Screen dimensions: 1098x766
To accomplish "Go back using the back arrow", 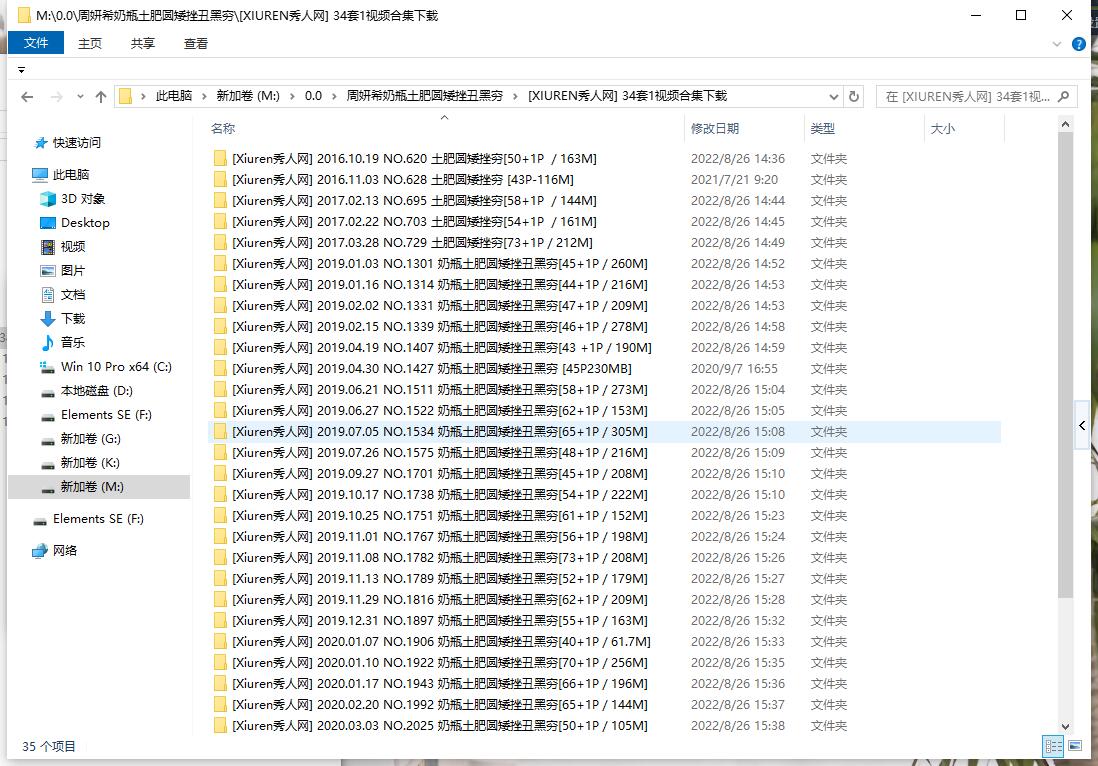I will coord(27,97).
